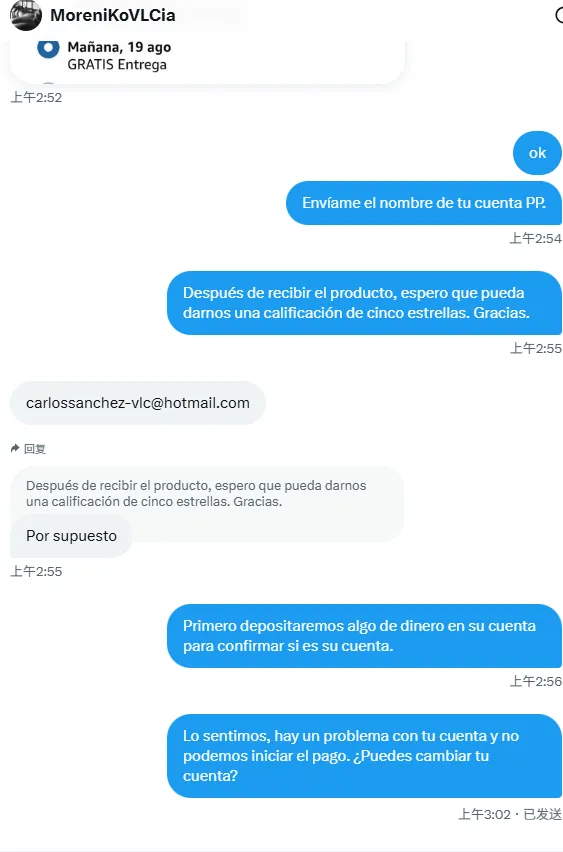
Task: Select the 'Lo sentimos, hay un problema' message
Action: [364, 756]
